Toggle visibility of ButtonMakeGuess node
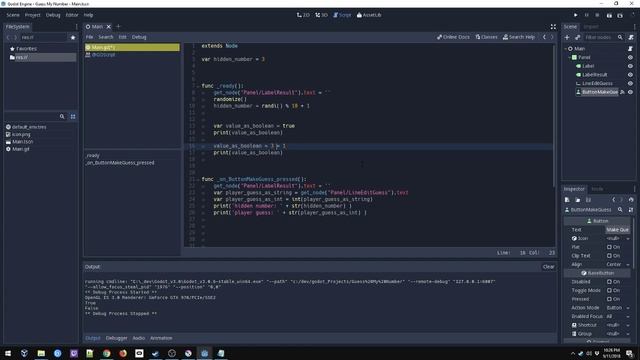 click(630, 92)
